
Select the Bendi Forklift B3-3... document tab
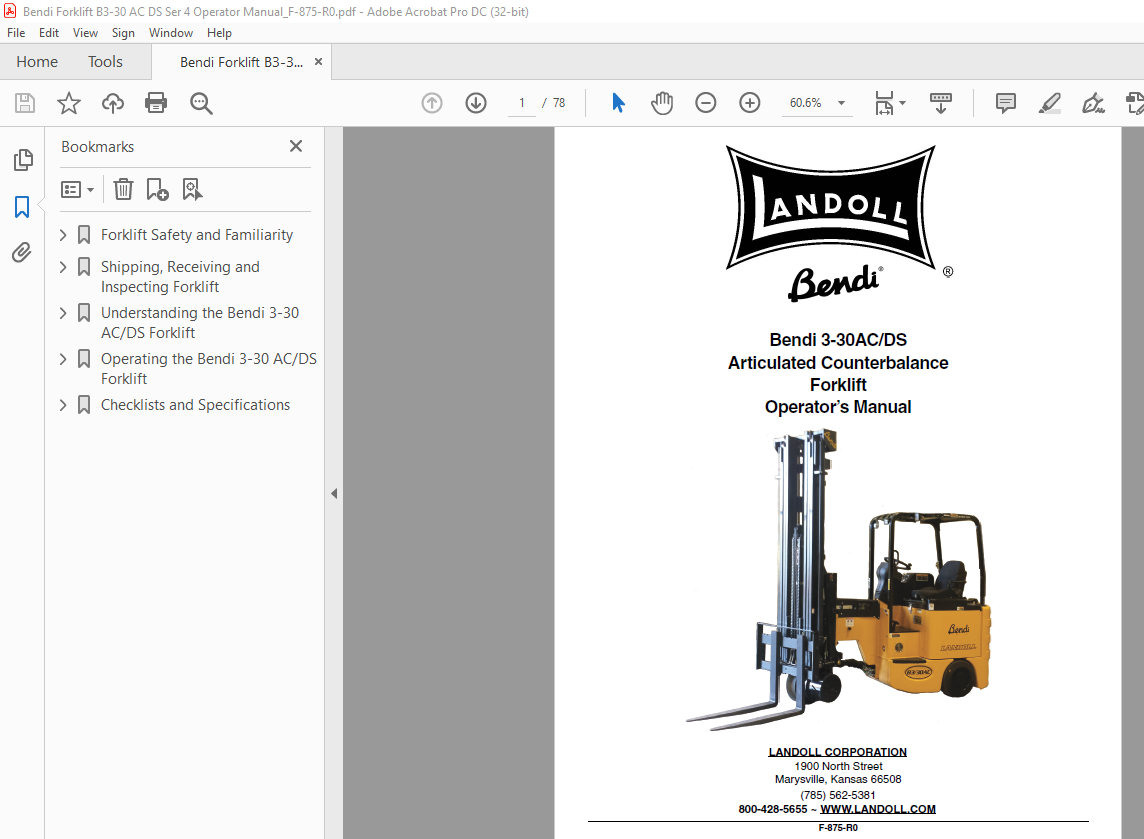[241, 62]
